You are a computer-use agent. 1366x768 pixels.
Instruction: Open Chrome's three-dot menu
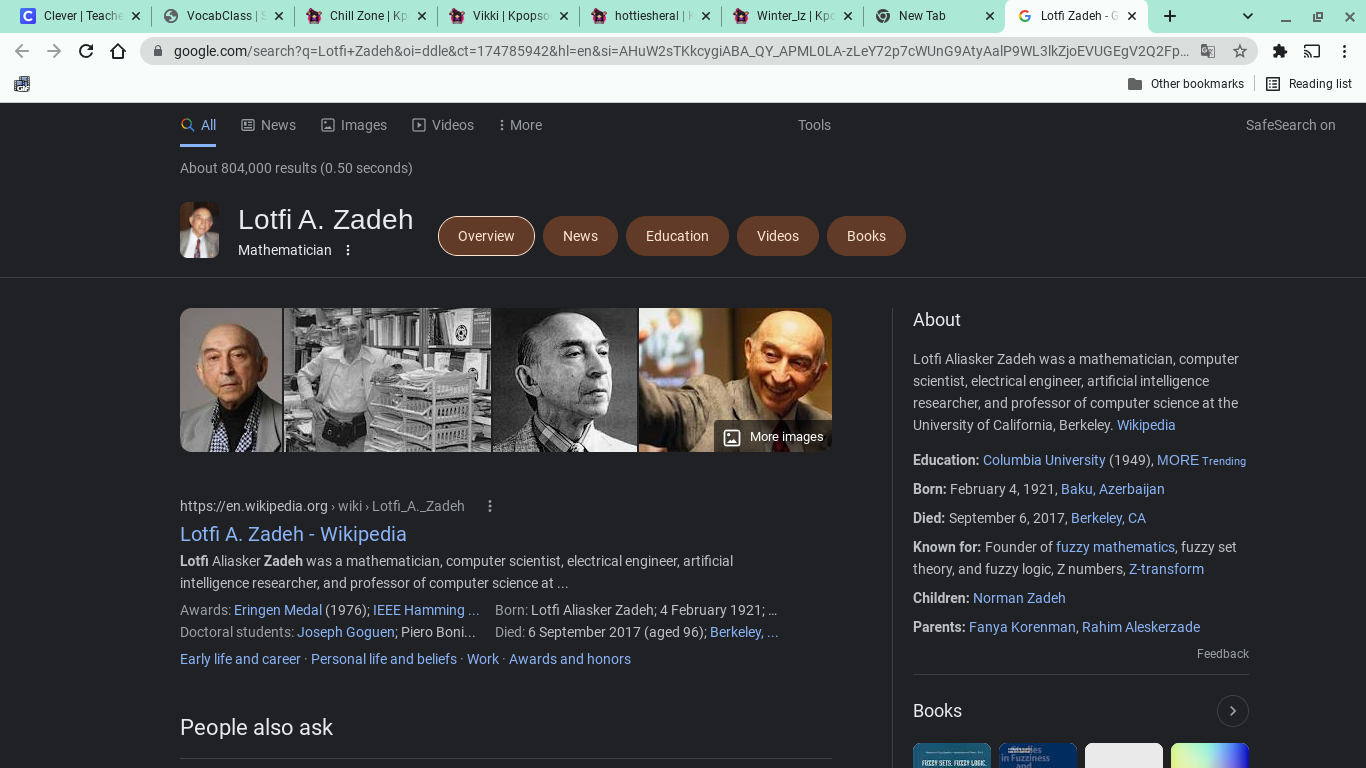pos(1344,51)
